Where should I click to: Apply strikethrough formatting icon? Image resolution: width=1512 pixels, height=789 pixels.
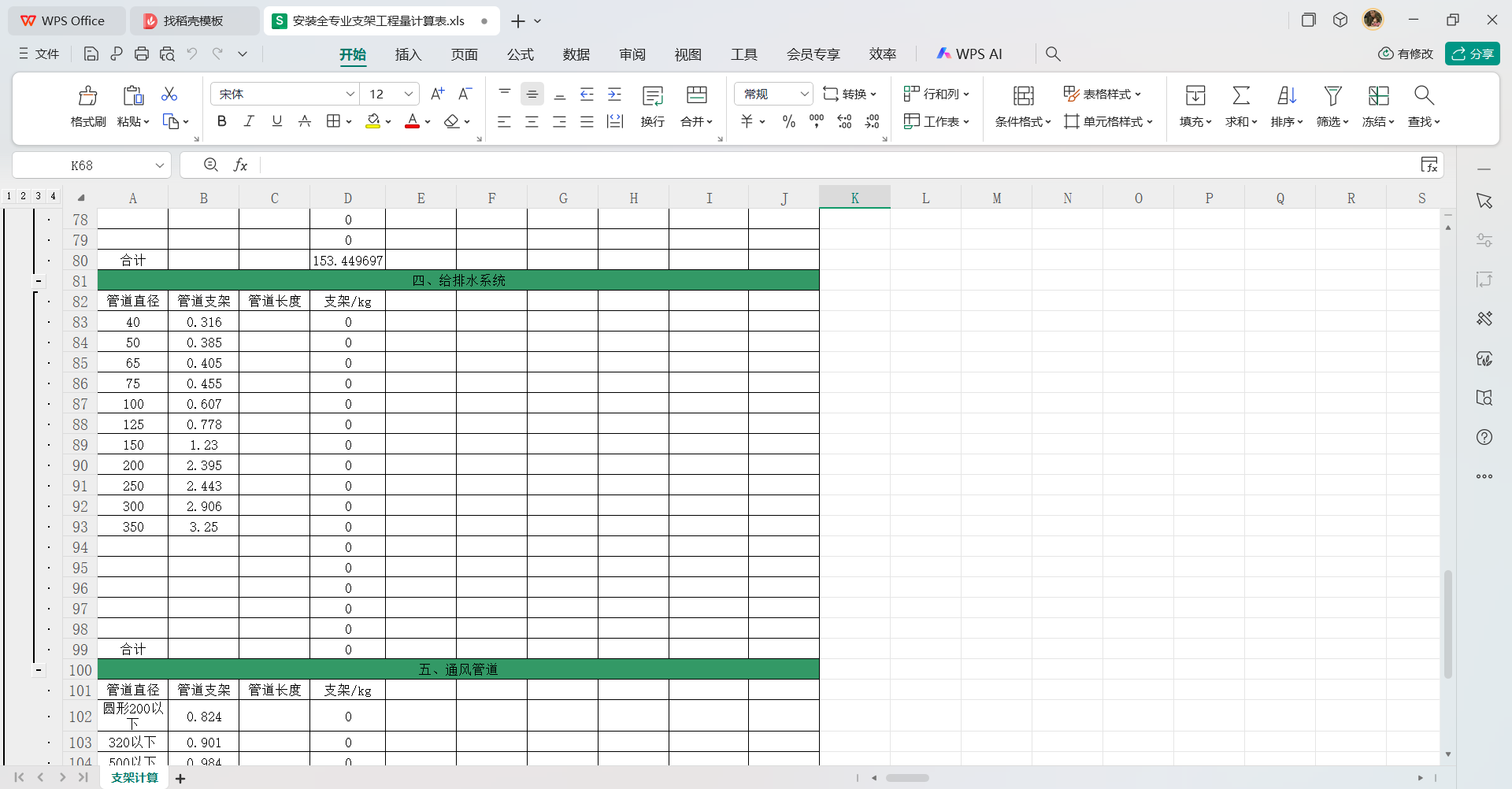(305, 120)
